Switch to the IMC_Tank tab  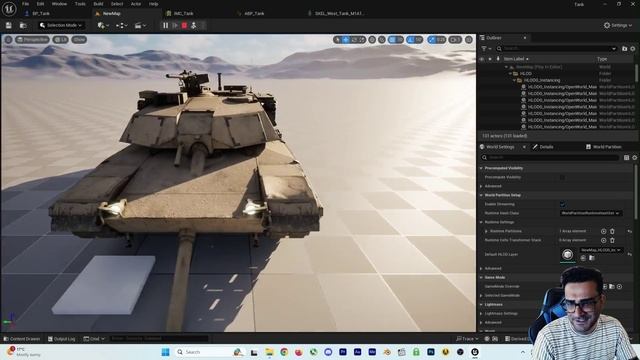click(x=184, y=13)
